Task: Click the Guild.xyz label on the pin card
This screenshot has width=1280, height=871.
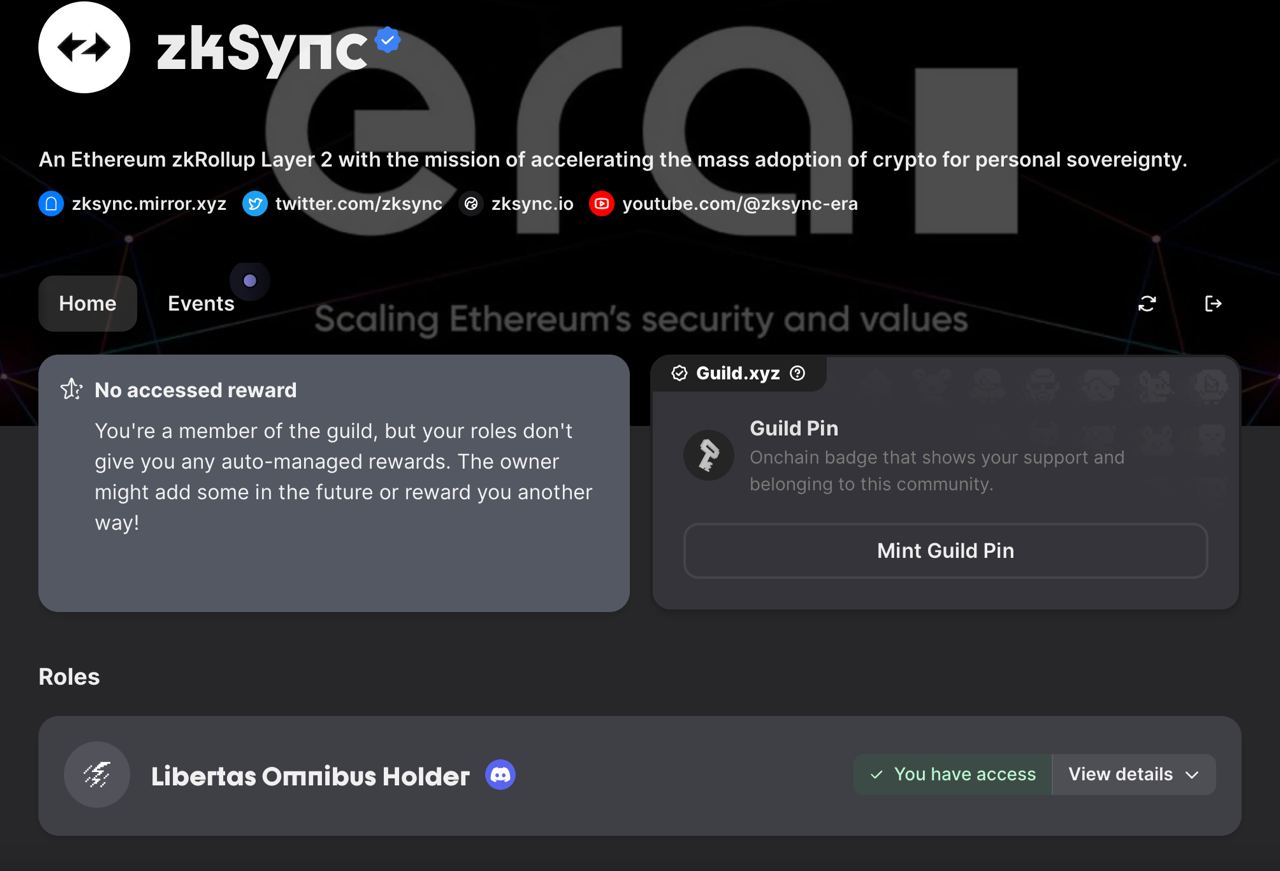Action: click(x=738, y=373)
